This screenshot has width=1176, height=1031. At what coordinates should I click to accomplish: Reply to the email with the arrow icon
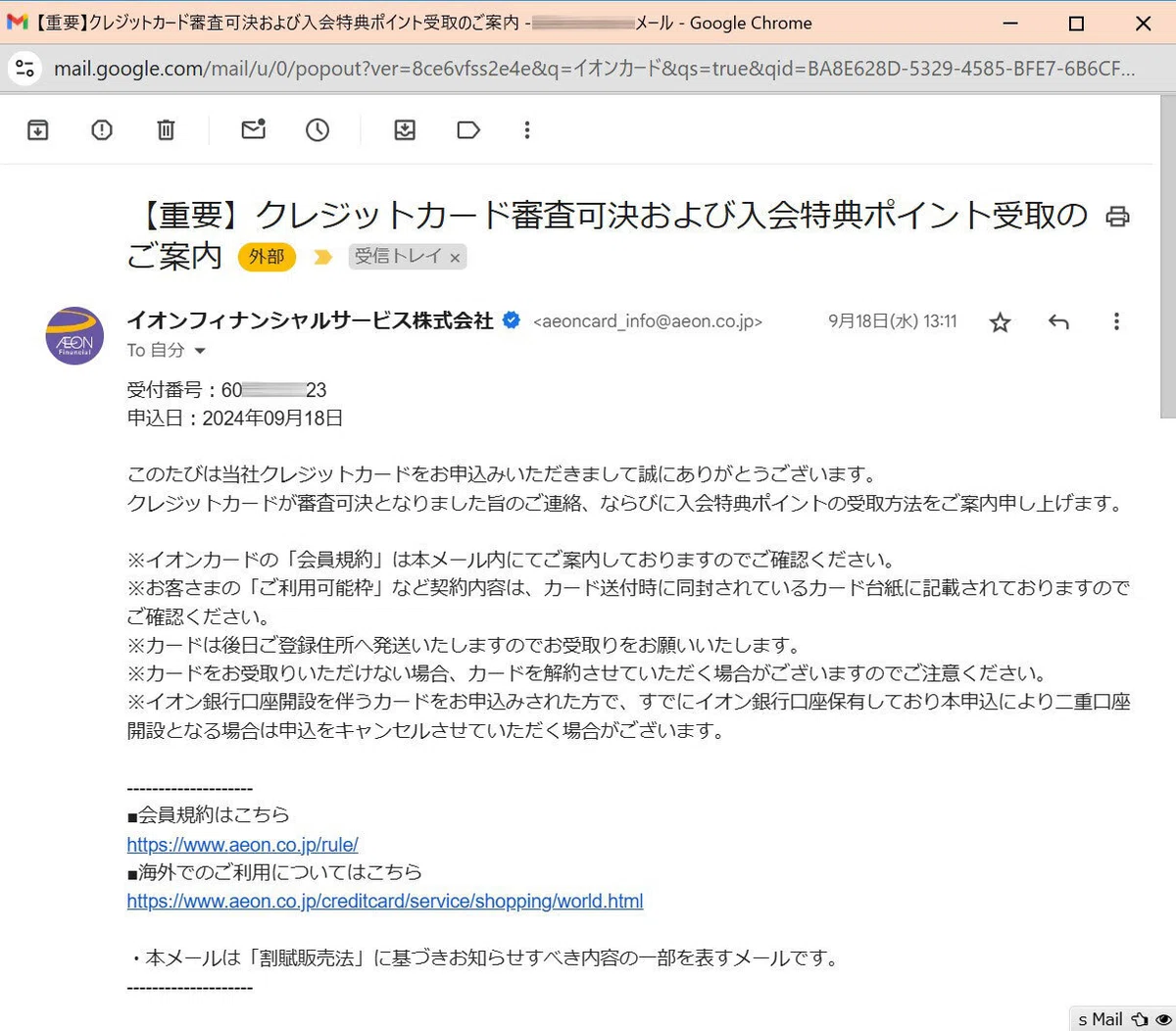(x=1058, y=321)
